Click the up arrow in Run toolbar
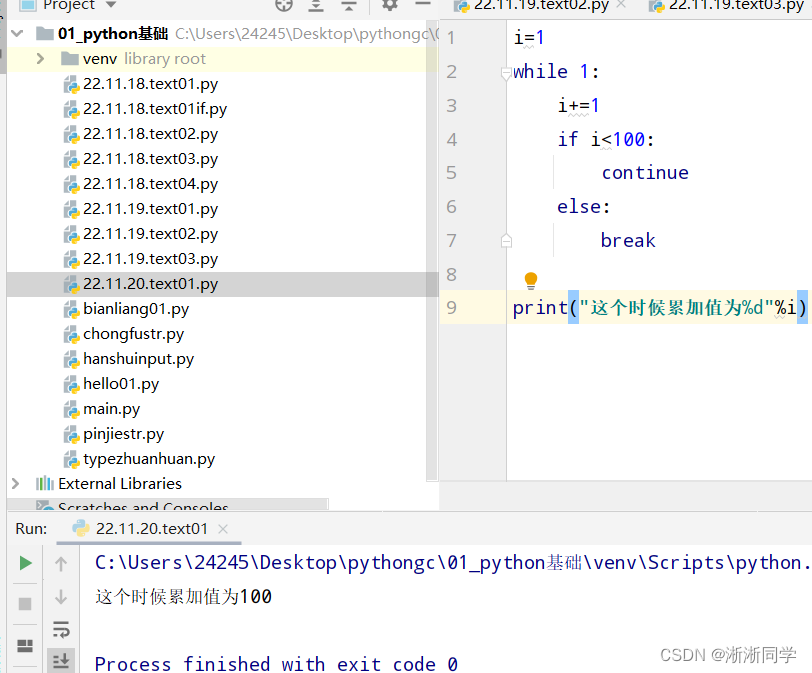The image size is (812, 673). tap(61, 564)
